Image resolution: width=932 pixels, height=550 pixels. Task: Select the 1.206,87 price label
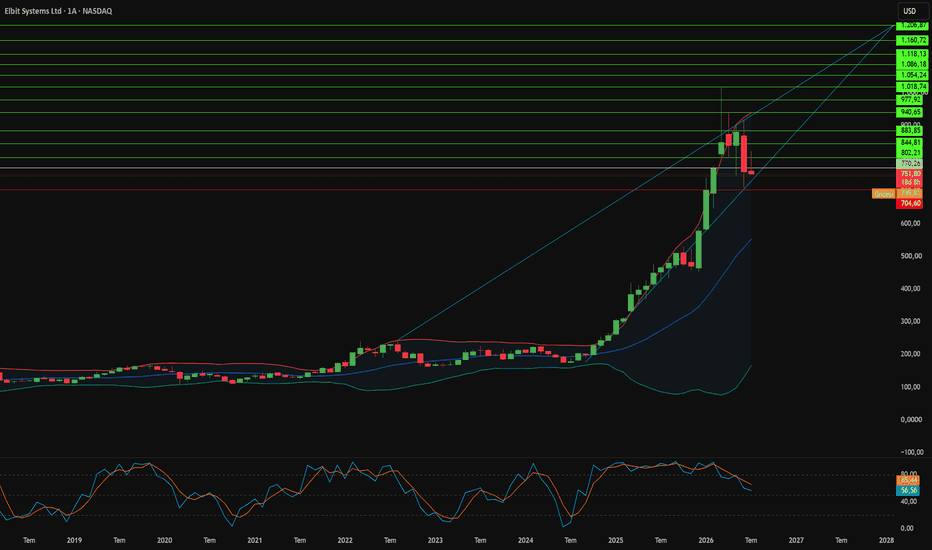(910, 26)
